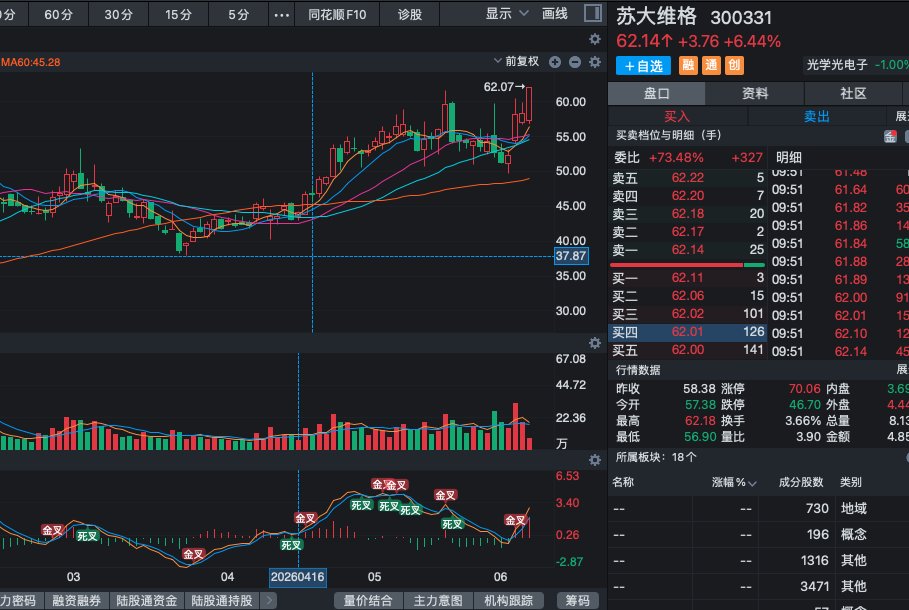The width and height of the screenshot is (909, 610).
Task: Expand more bottom tabs with the chevron
Action: click(268, 600)
